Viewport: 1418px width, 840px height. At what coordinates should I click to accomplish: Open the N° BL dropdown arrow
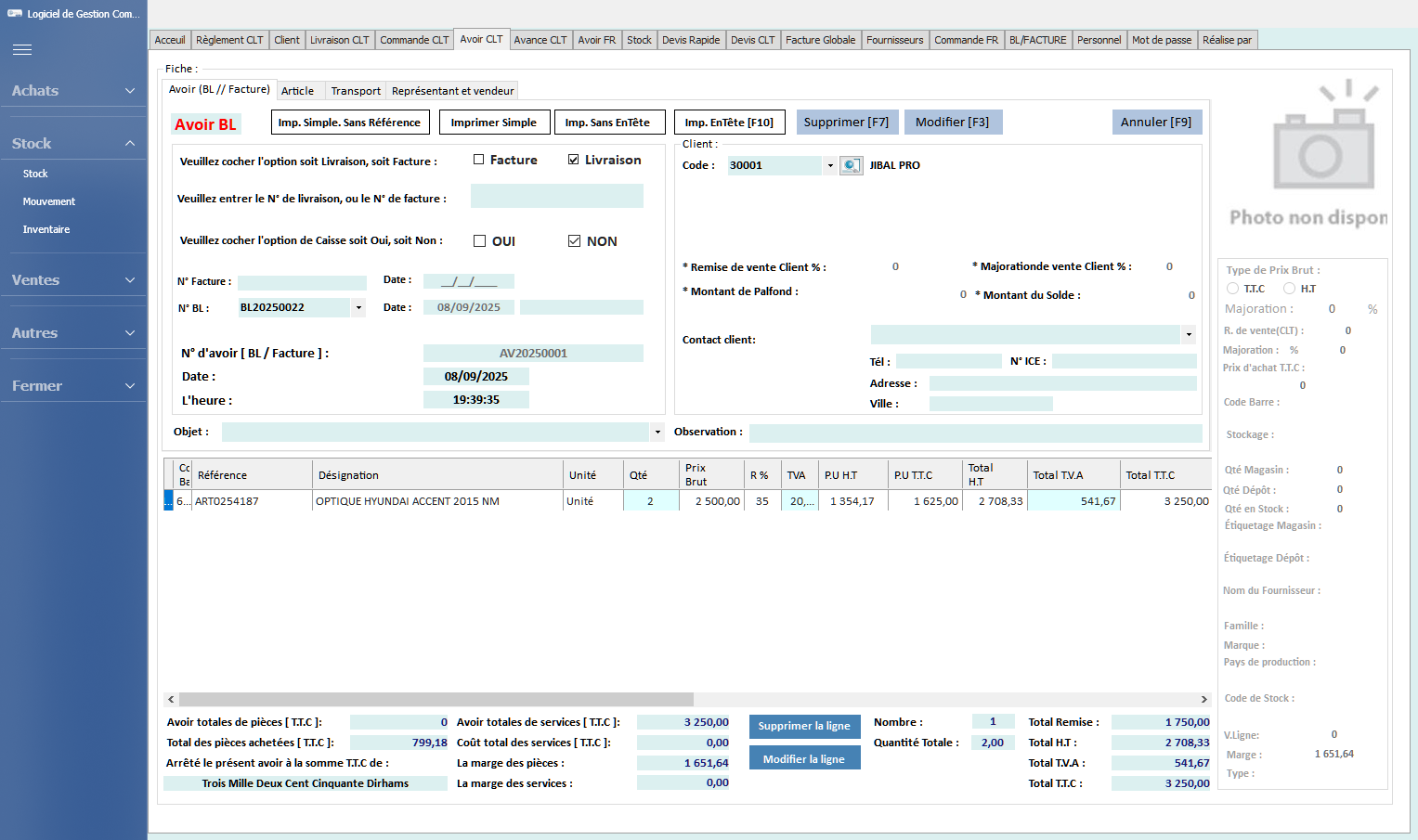coord(358,307)
